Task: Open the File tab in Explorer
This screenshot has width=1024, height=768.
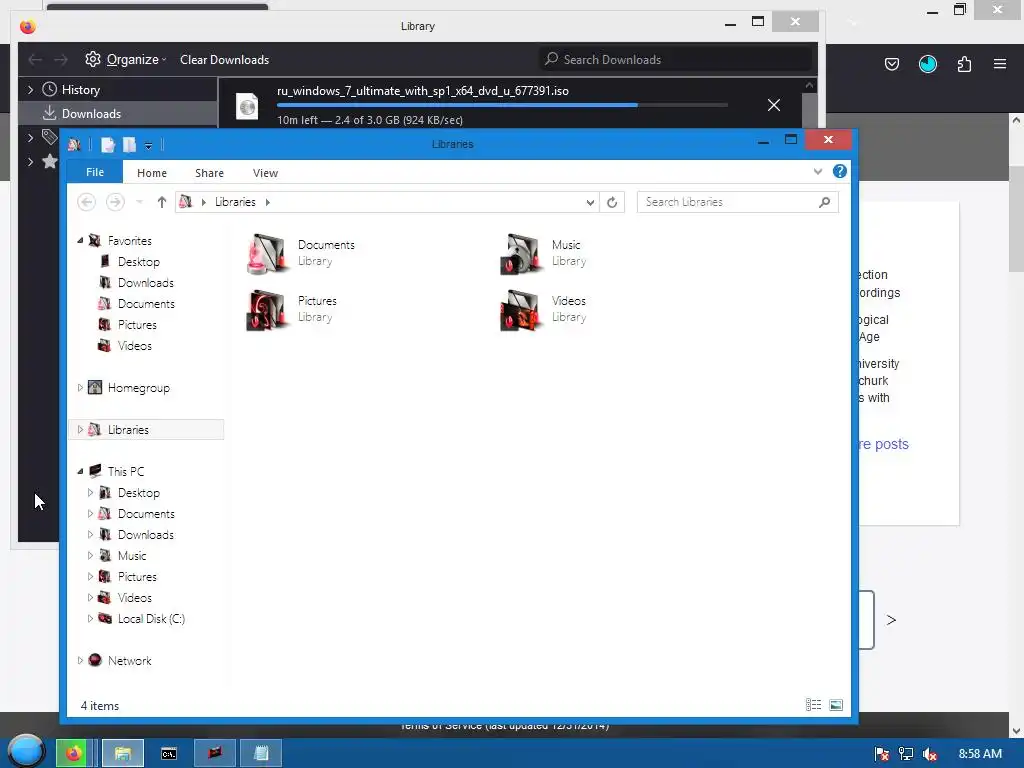Action: 95,172
